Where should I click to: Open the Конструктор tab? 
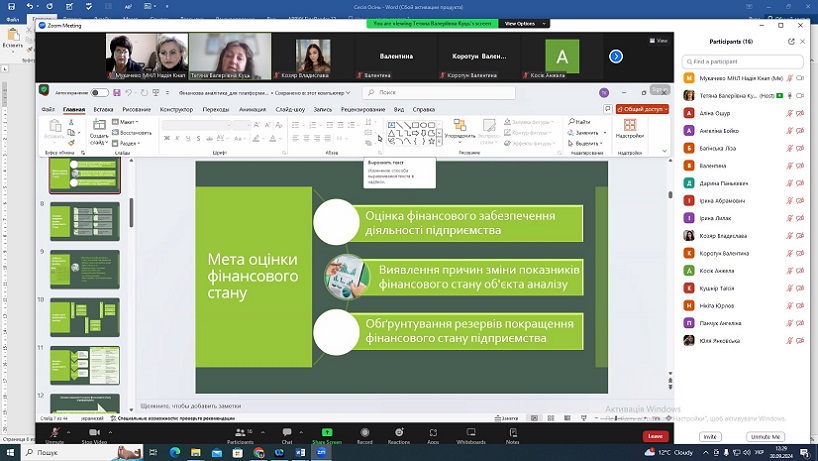(x=176, y=110)
